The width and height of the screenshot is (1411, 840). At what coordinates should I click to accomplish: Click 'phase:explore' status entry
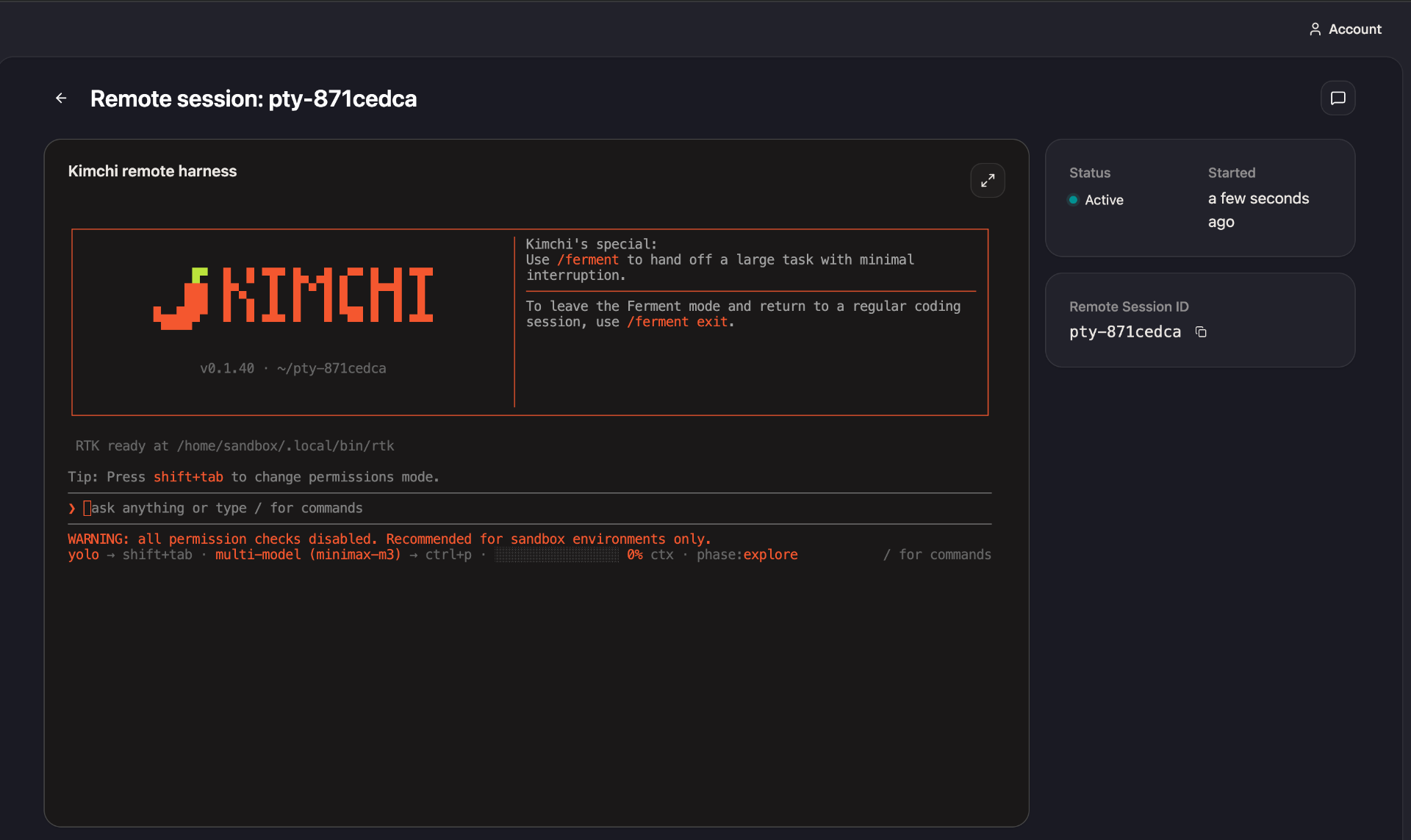click(747, 555)
